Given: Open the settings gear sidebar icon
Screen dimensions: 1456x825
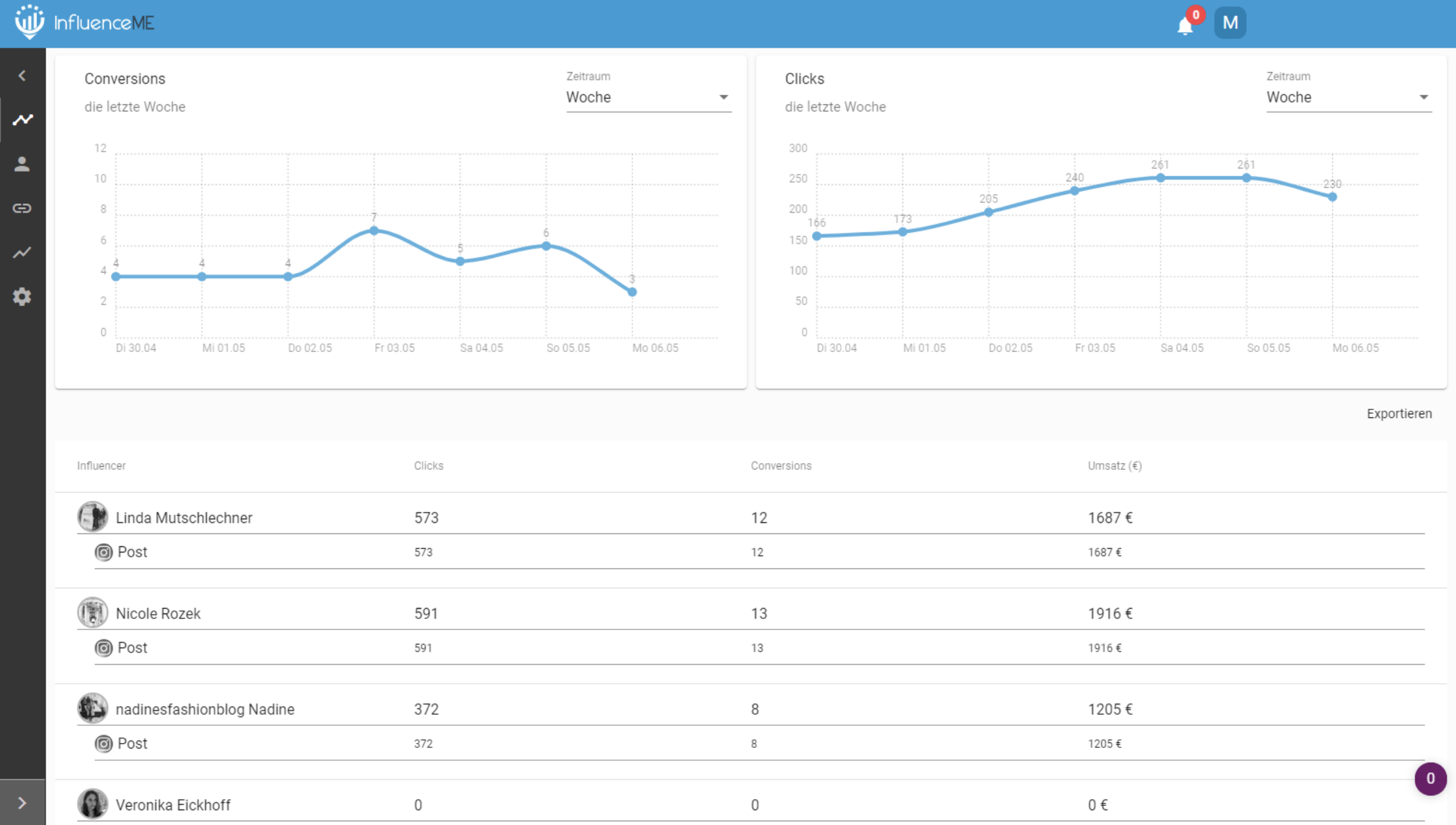Looking at the screenshot, I should (22, 297).
